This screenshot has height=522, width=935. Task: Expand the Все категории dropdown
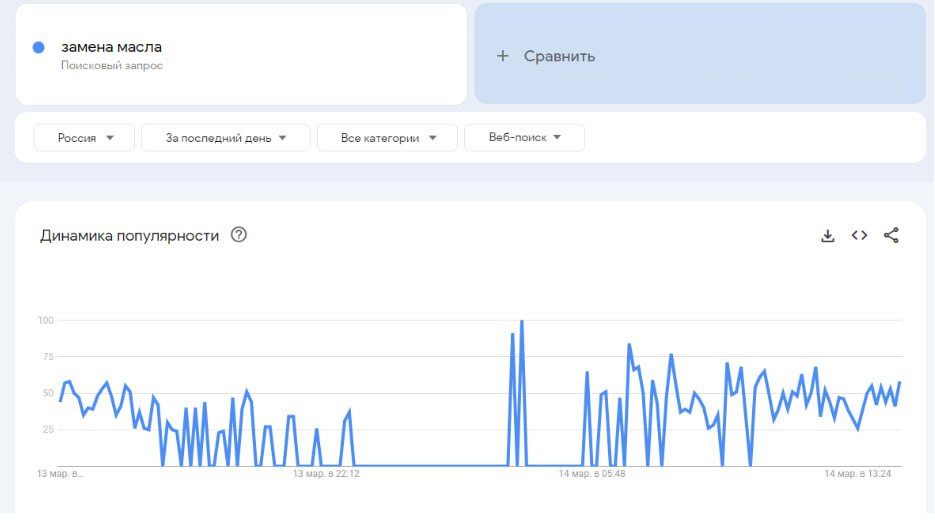pos(387,138)
